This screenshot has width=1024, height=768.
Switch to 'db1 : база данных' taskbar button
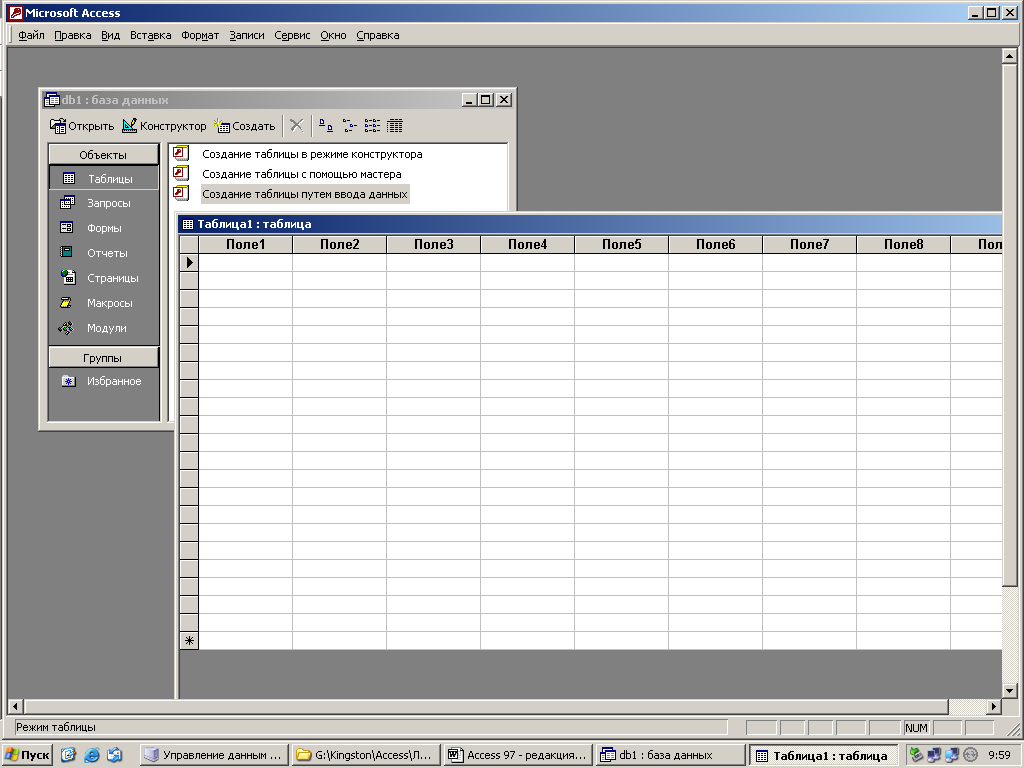(670, 755)
